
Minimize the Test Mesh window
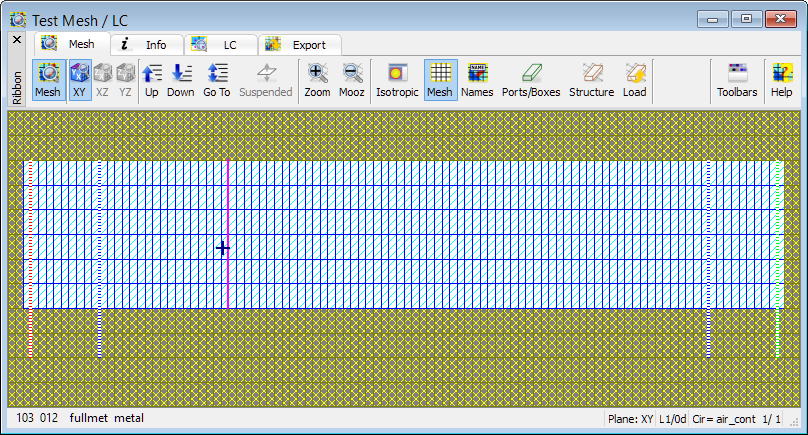[x=713, y=19]
